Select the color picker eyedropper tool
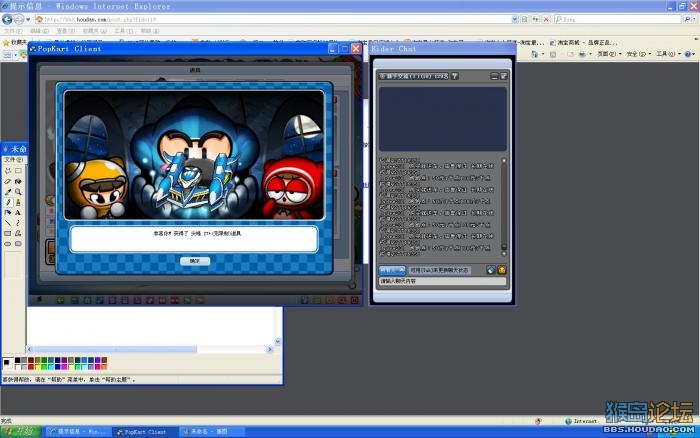 coord(8,192)
